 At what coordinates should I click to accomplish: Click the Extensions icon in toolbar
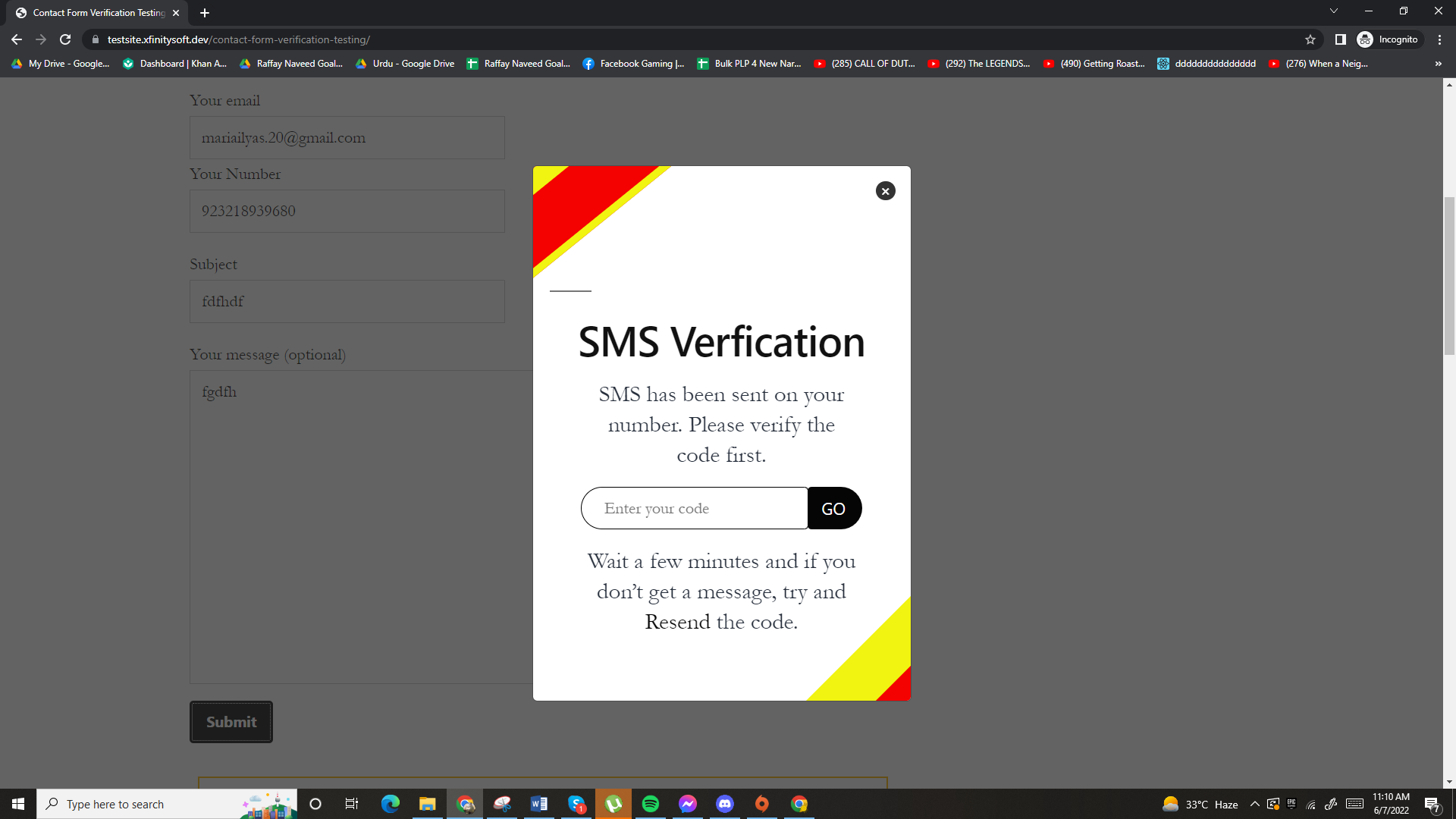pyautogui.click(x=1340, y=39)
